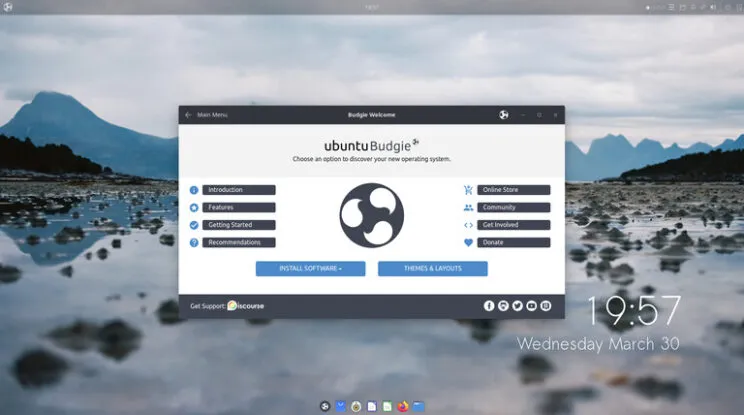
Task: Click the Wednesday March 30 date text
Action: click(598, 344)
